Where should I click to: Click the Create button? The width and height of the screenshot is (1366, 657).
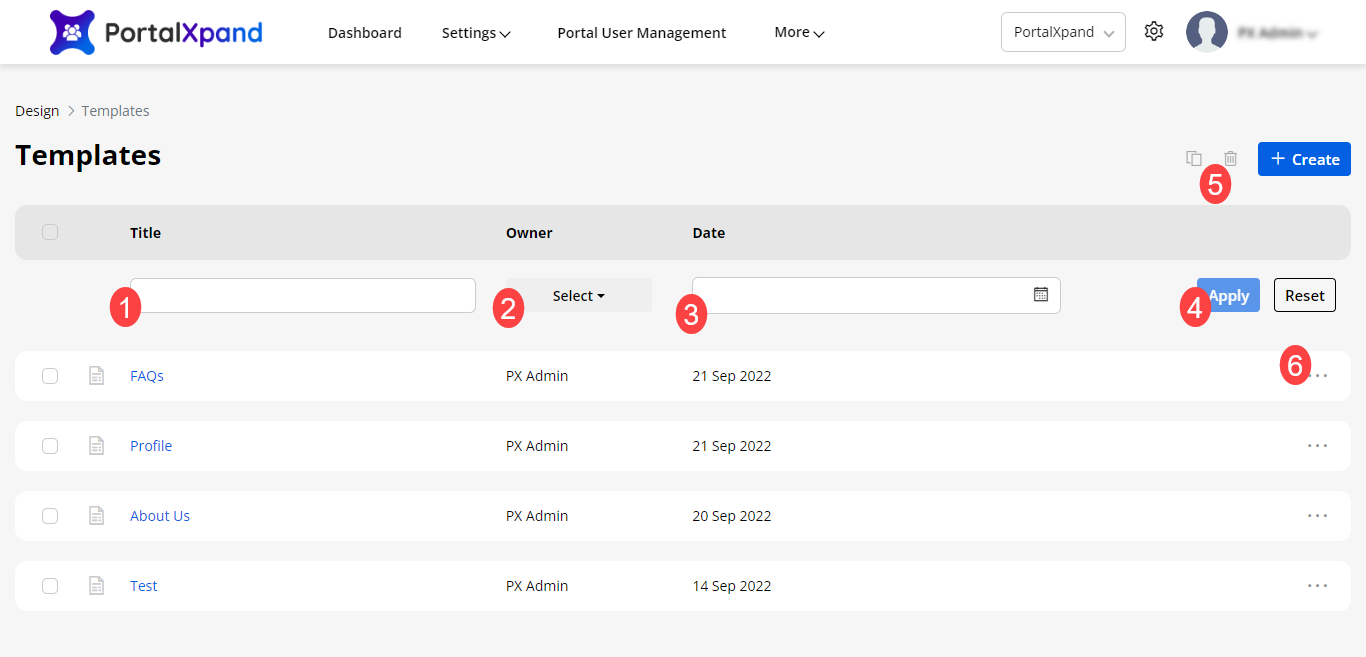click(x=1304, y=159)
